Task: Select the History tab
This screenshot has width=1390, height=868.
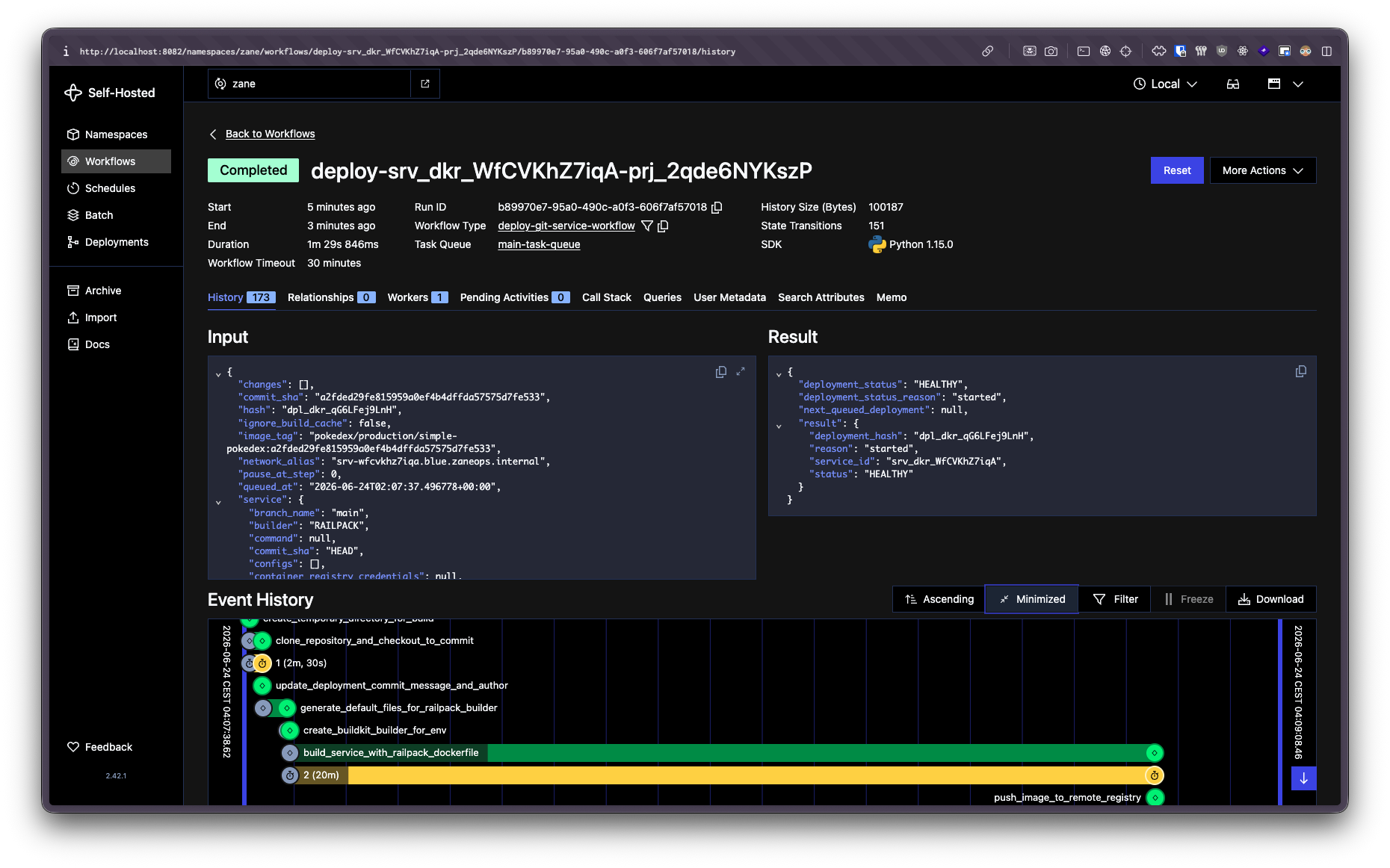Action: pos(241,297)
